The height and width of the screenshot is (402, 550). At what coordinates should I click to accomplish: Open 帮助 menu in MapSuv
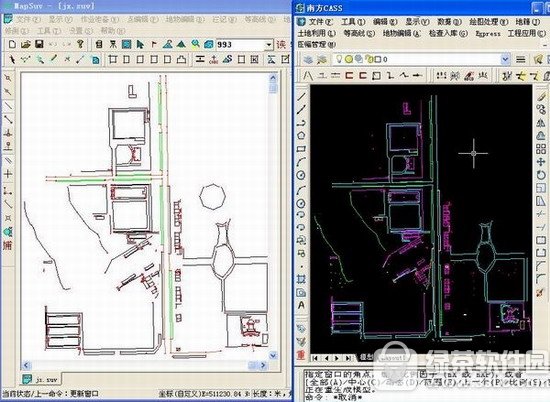(113, 31)
